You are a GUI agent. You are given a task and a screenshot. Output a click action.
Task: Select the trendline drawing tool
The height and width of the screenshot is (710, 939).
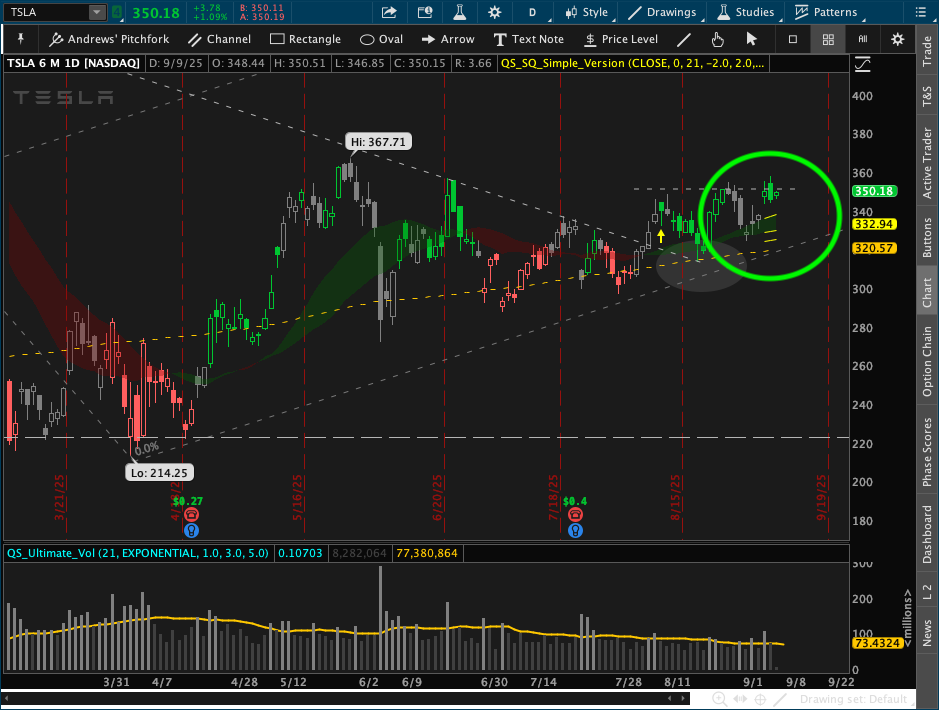683,40
